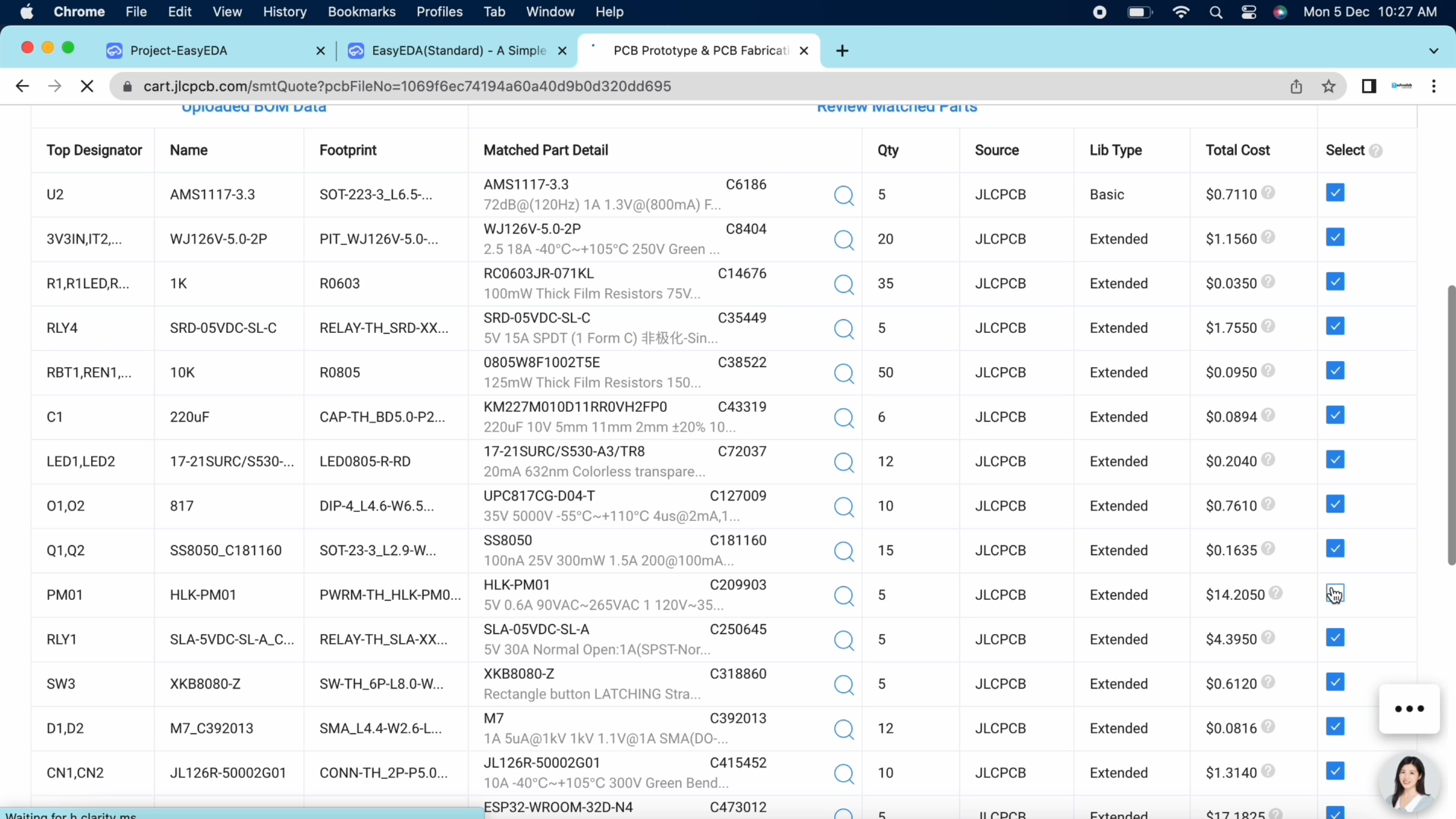Click the cart.jlcpcb.com address bar
This screenshot has height=819, width=1456.
698,86
